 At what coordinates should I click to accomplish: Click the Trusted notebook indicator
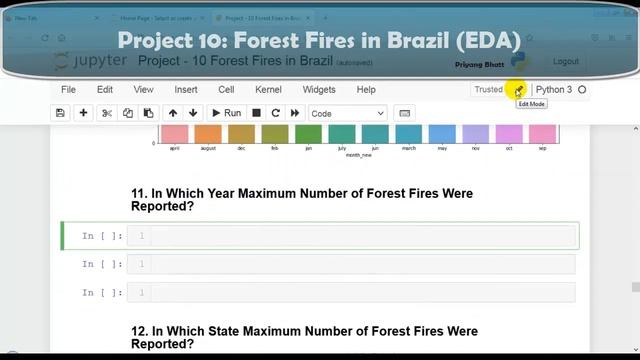[489, 89]
